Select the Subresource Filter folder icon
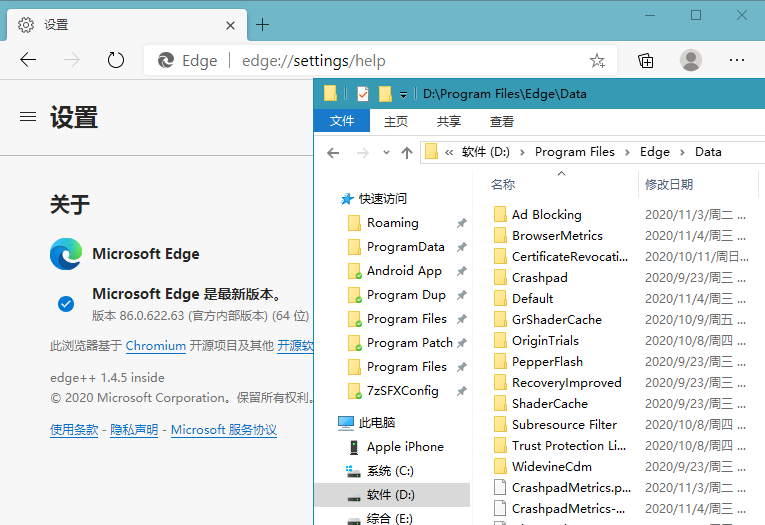Screen dimensions: 765x525 [500, 424]
